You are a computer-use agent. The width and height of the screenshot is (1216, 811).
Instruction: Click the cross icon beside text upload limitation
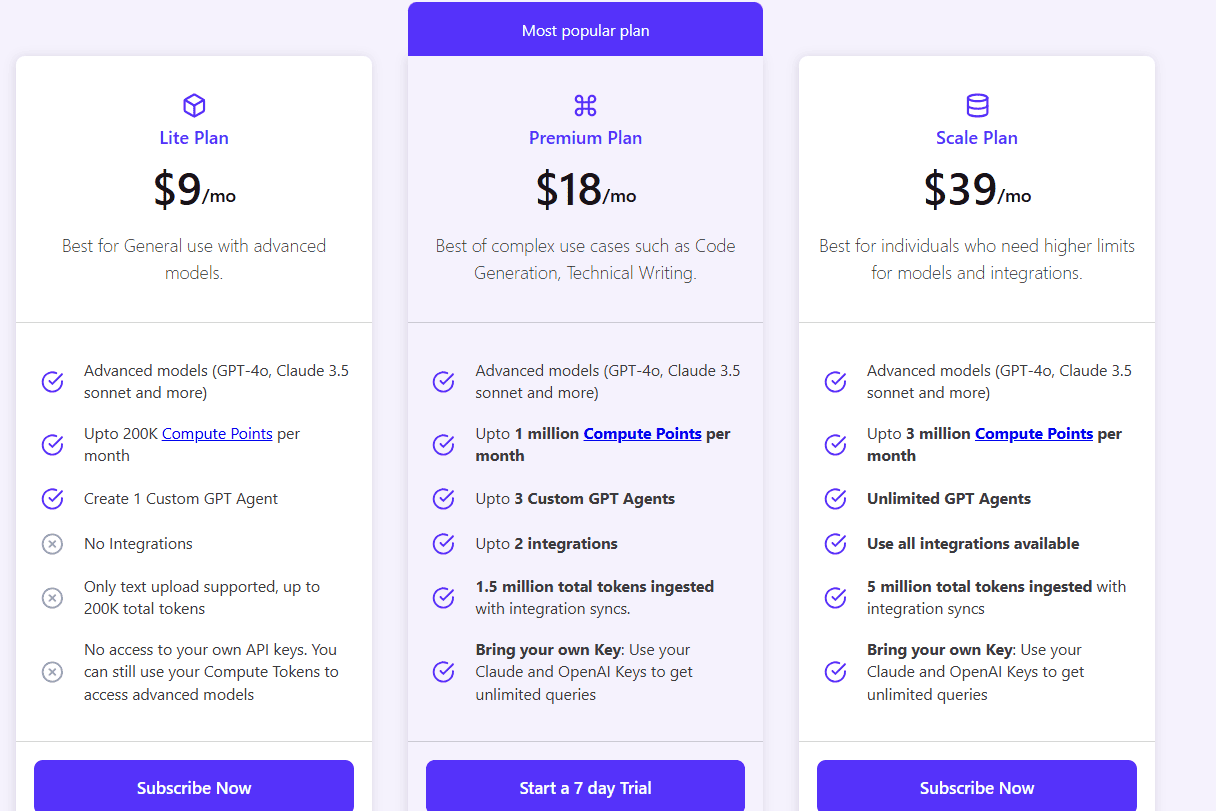52,597
